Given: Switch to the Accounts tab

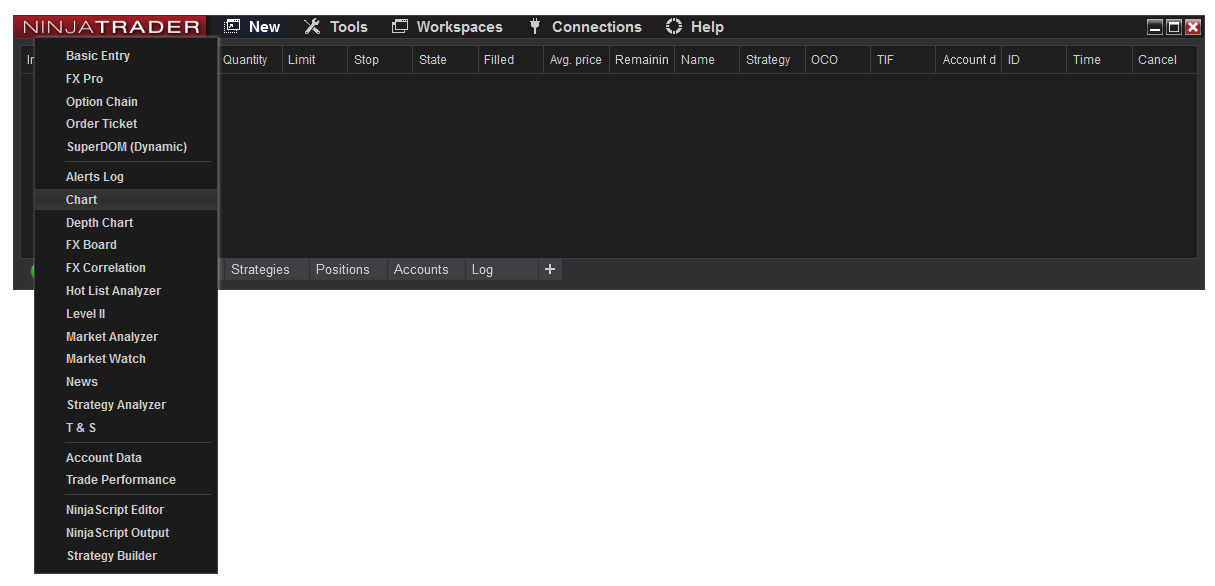Looking at the screenshot, I should click(421, 270).
